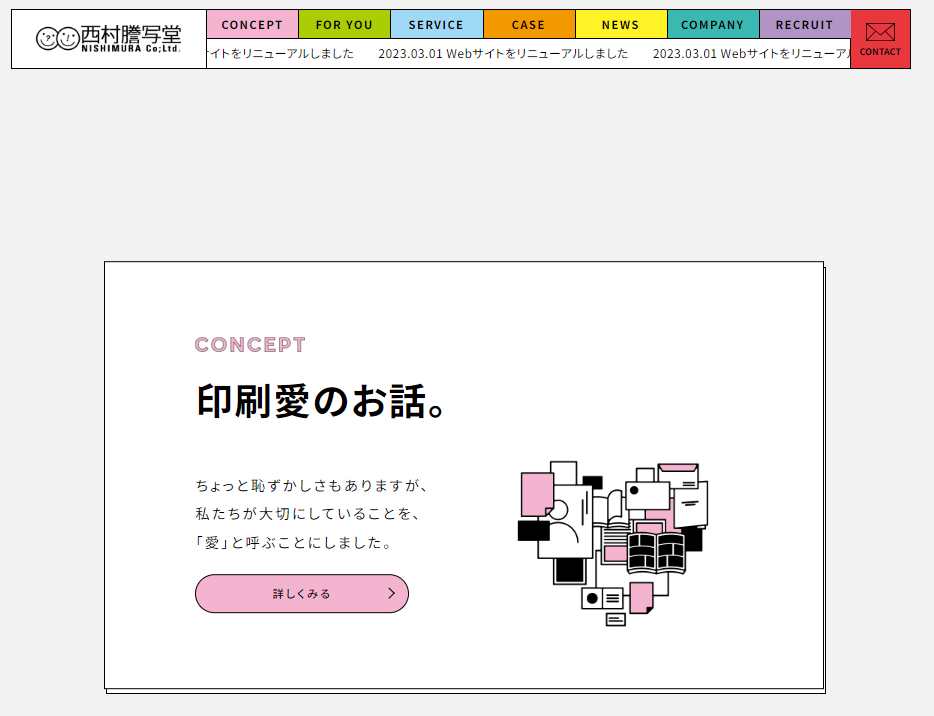Screen dimensions: 934x716
Task: Click the 西村謄写堂 NISHIMURA logo text
Action: [x=130, y=39]
